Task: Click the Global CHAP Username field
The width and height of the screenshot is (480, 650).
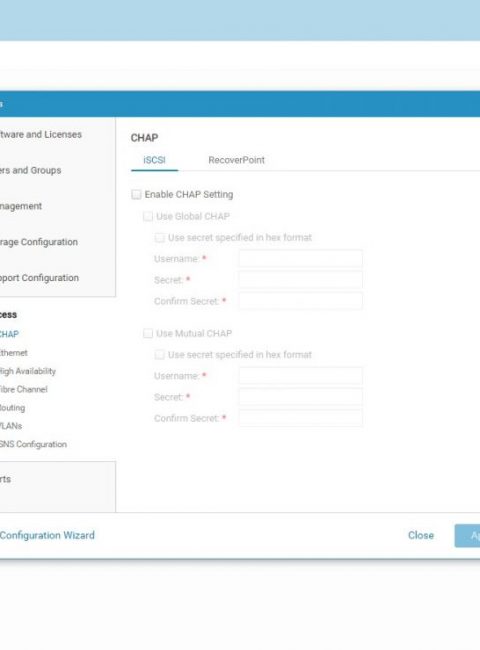Action: coord(301,259)
